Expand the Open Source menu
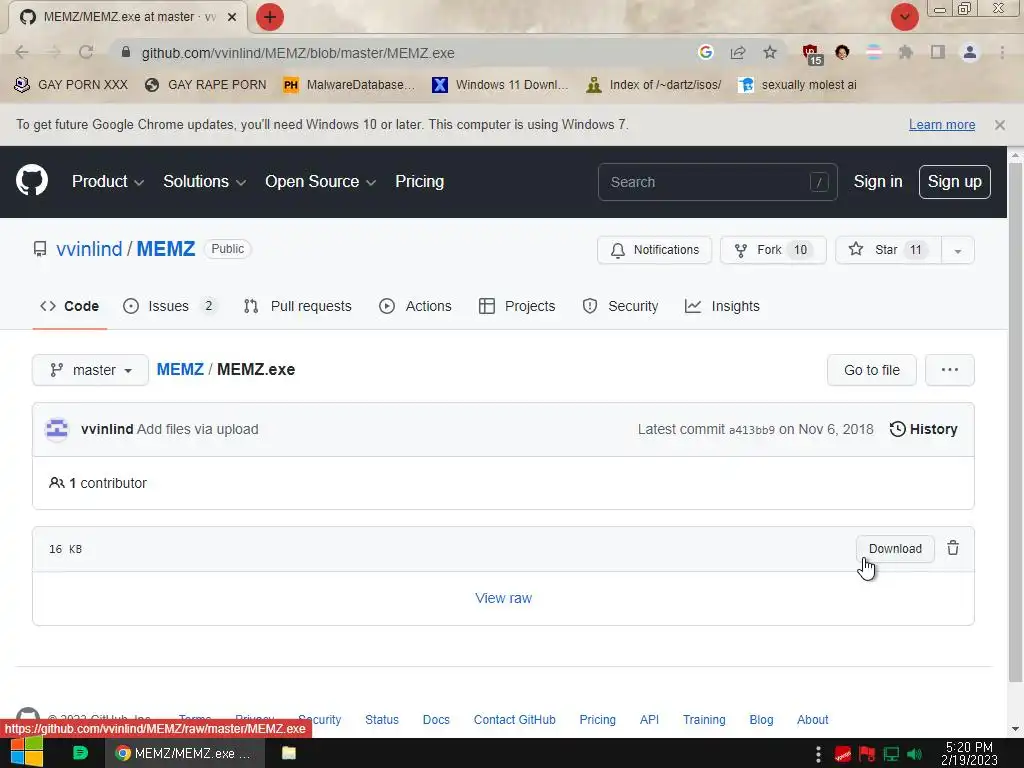The width and height of the screenshot is (1024, 768). (x=320, y=182)
